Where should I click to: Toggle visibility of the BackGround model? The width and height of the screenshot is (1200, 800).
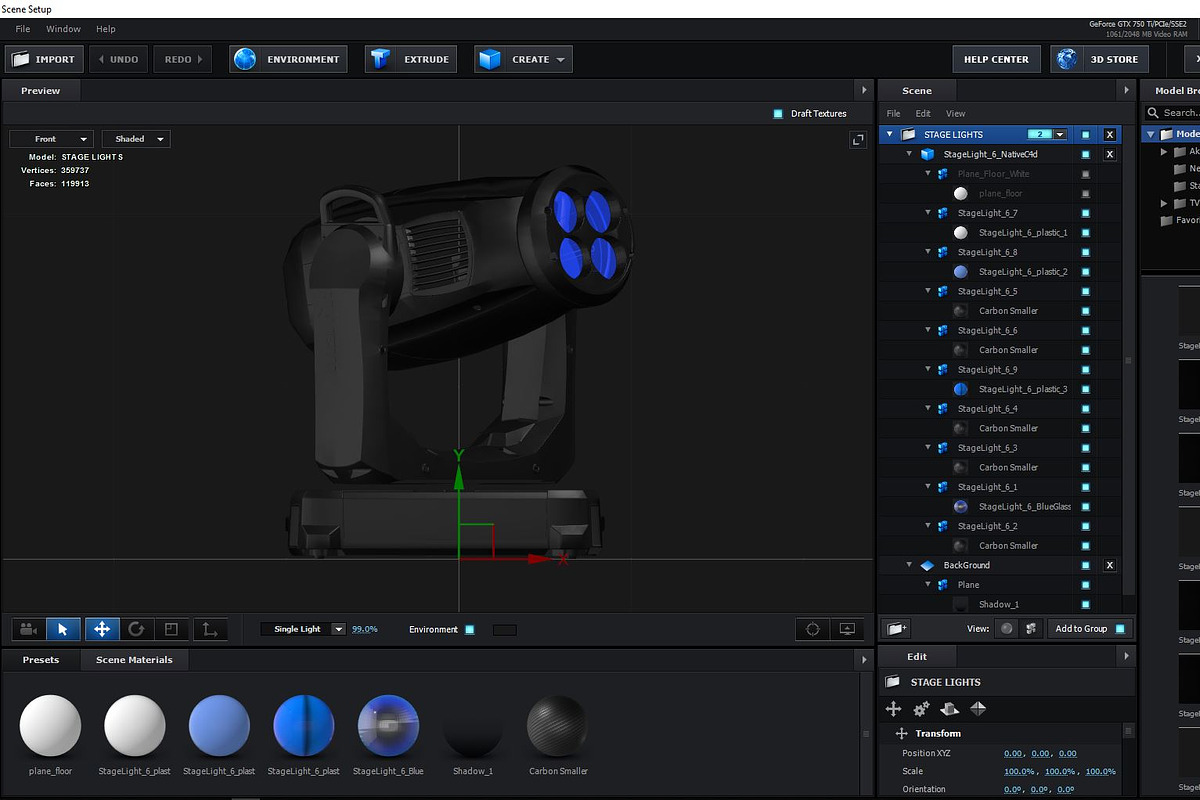click(1085, 566)
